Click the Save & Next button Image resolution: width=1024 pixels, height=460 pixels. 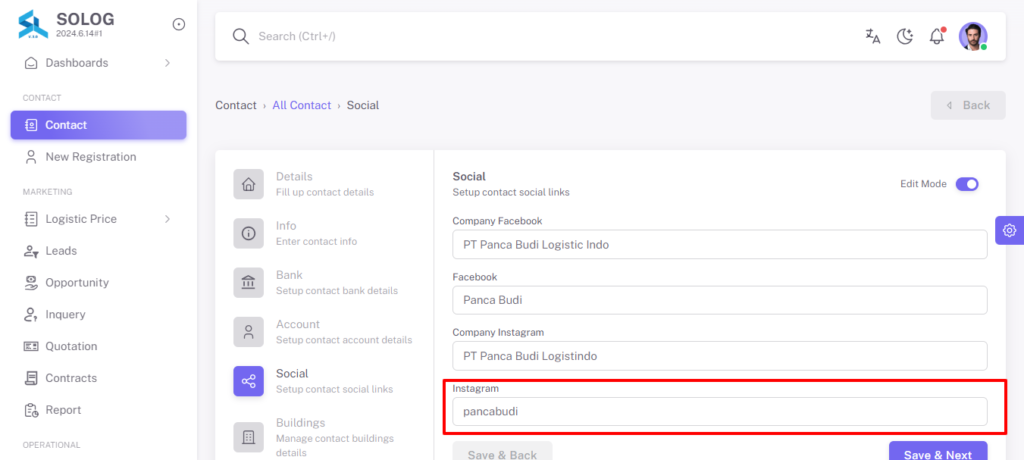point(938,452)
